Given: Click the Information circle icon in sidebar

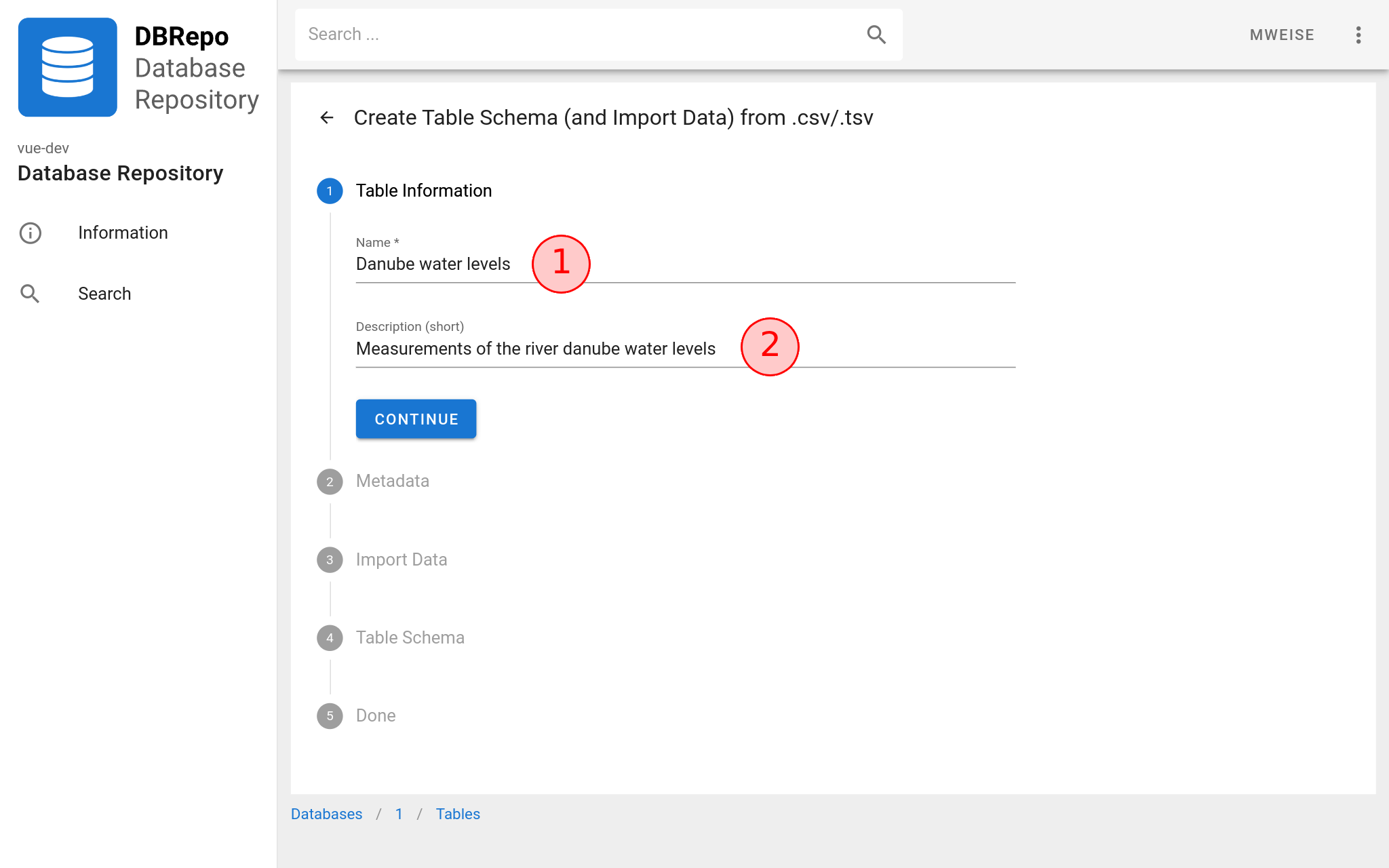Looking at the screenshot, I should (31, 233).
